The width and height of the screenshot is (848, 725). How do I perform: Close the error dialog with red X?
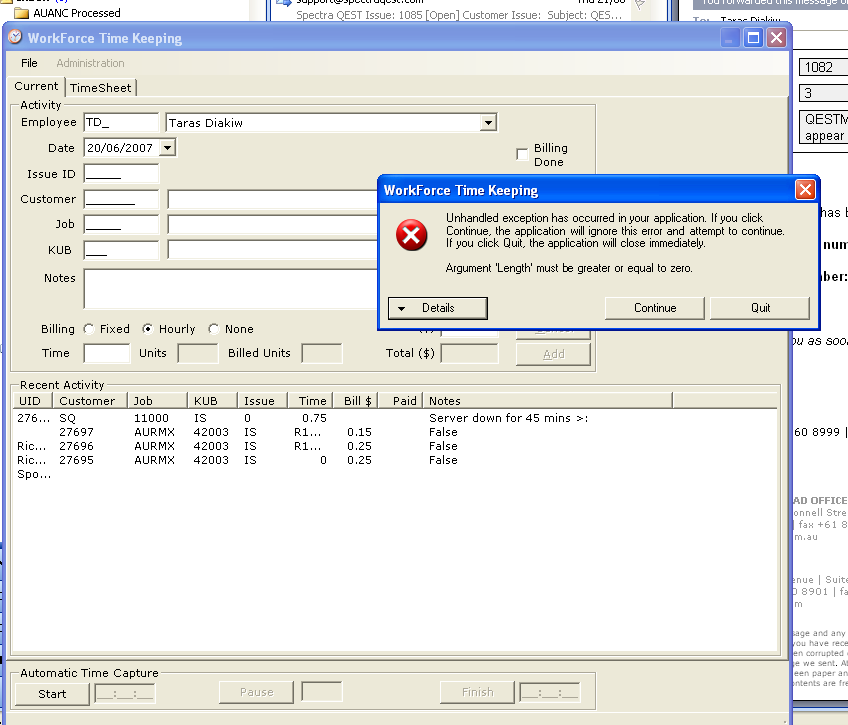805,190
